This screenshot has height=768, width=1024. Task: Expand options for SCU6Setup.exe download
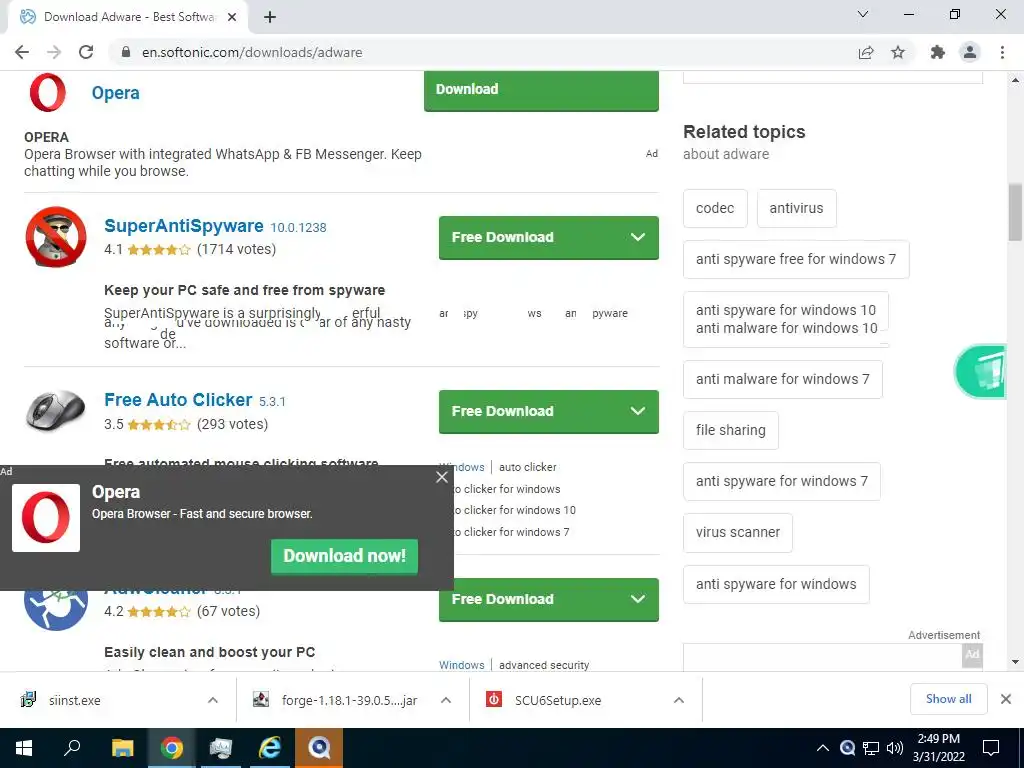click(x=679, y=700)
